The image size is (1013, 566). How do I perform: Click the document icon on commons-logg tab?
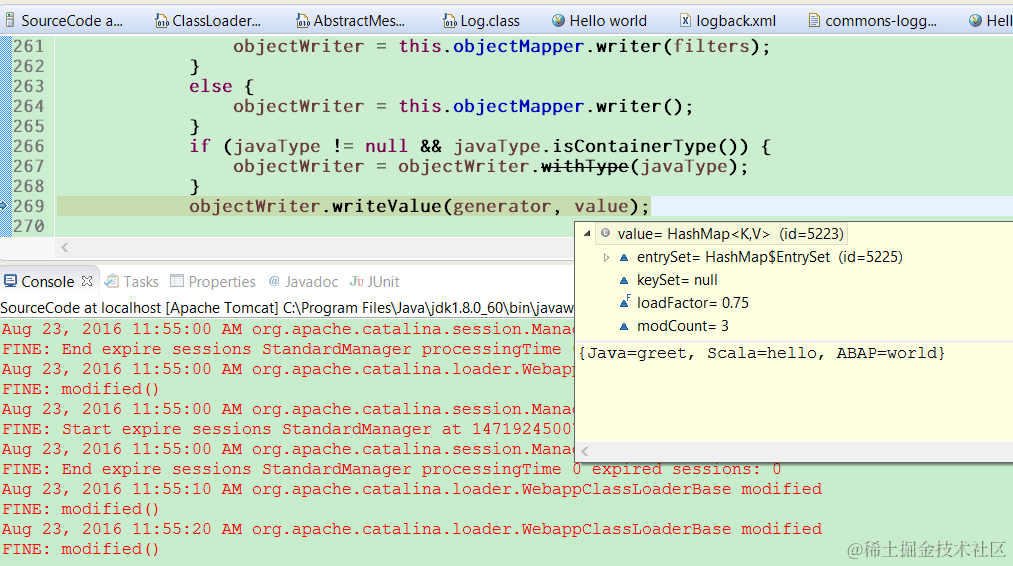814,21
